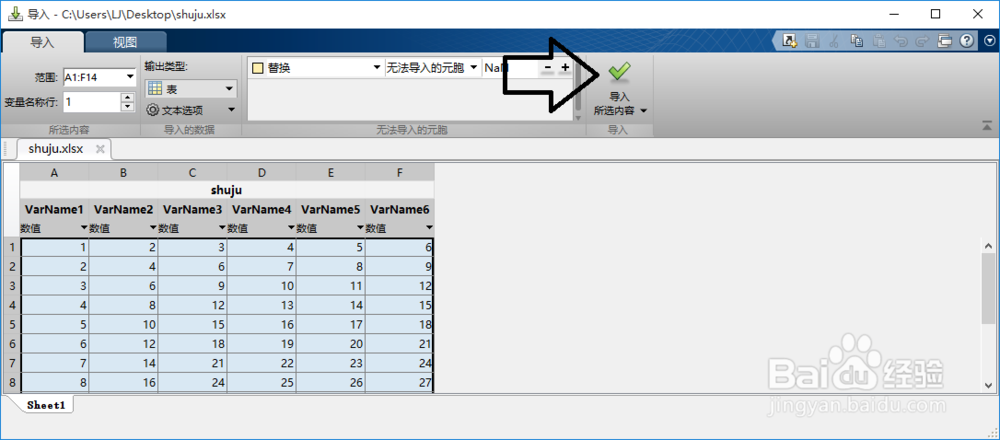The height and width of the screenshot is (440, 1000).
Task: Open the 范围 A1:F14 dropdown
Action: (x=131, y=77)
